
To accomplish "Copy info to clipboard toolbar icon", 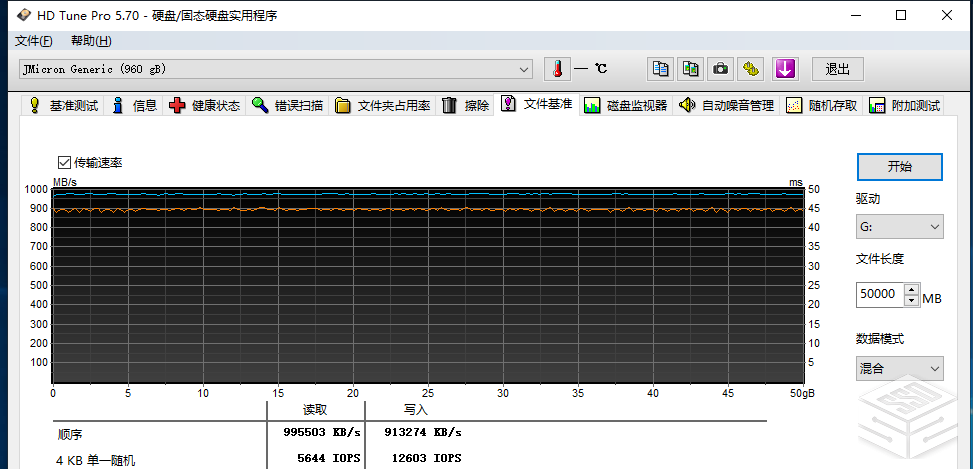I will tap(660, 69).
